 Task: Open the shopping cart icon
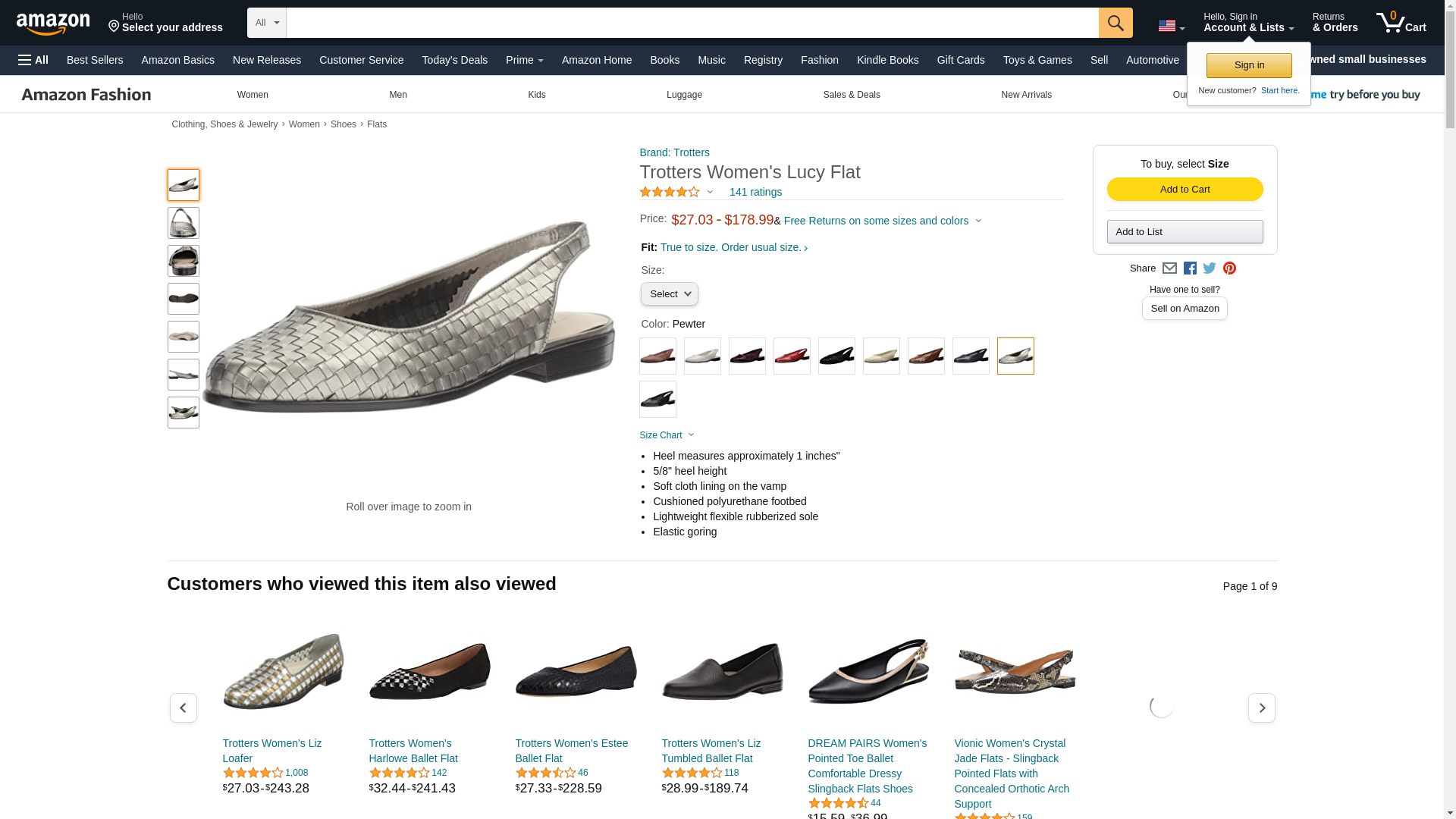pyautogui.click(x=1401, y=23)
